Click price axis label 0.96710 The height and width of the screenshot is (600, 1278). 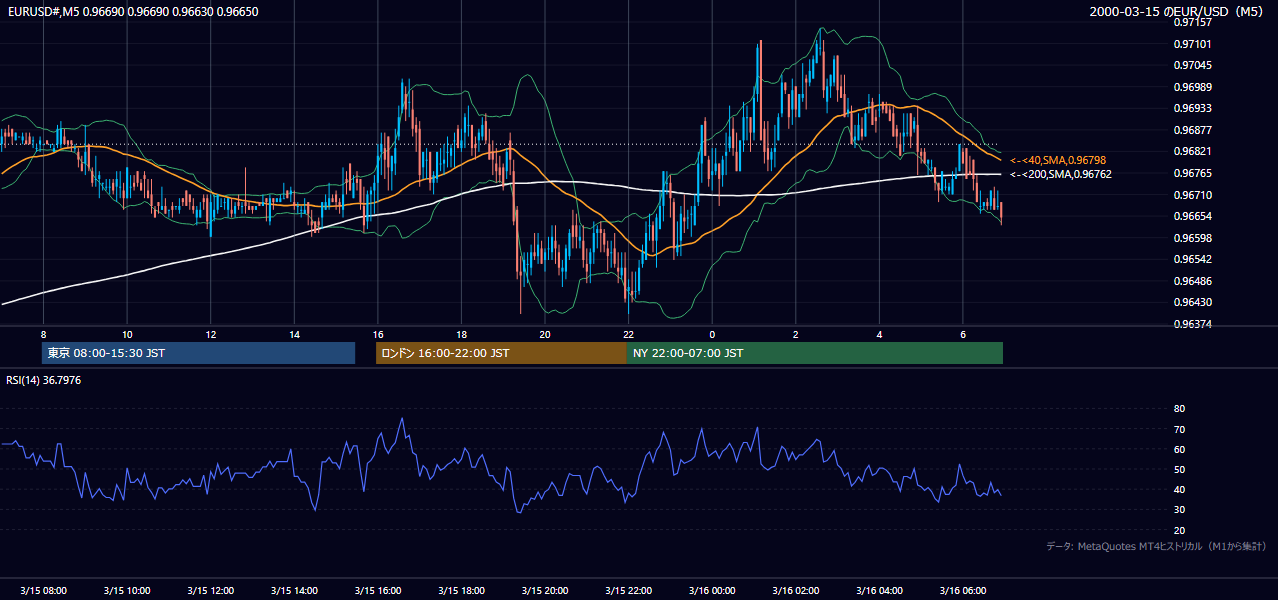click(1193, 195)
